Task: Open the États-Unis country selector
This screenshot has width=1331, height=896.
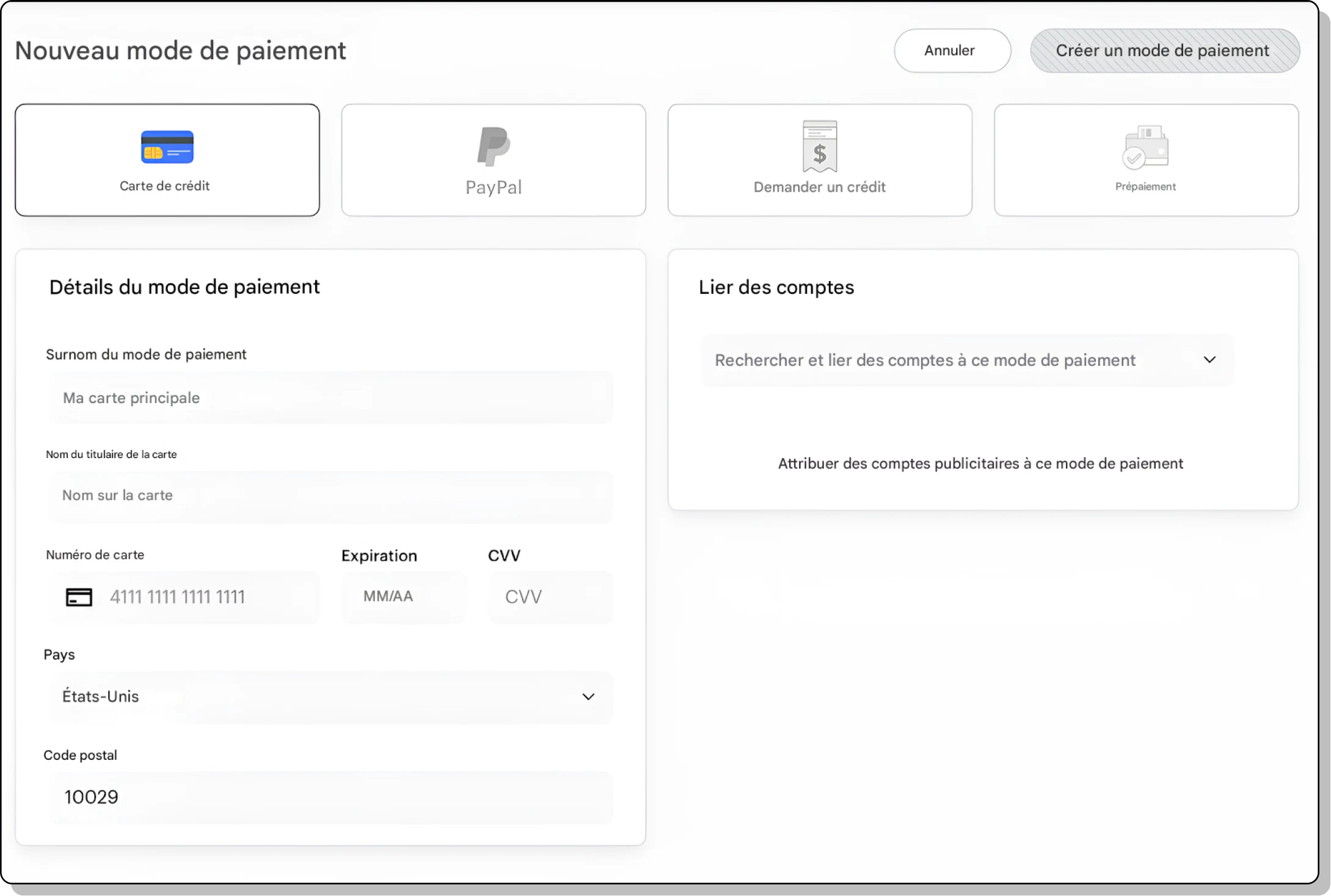Action: point(330,697)
